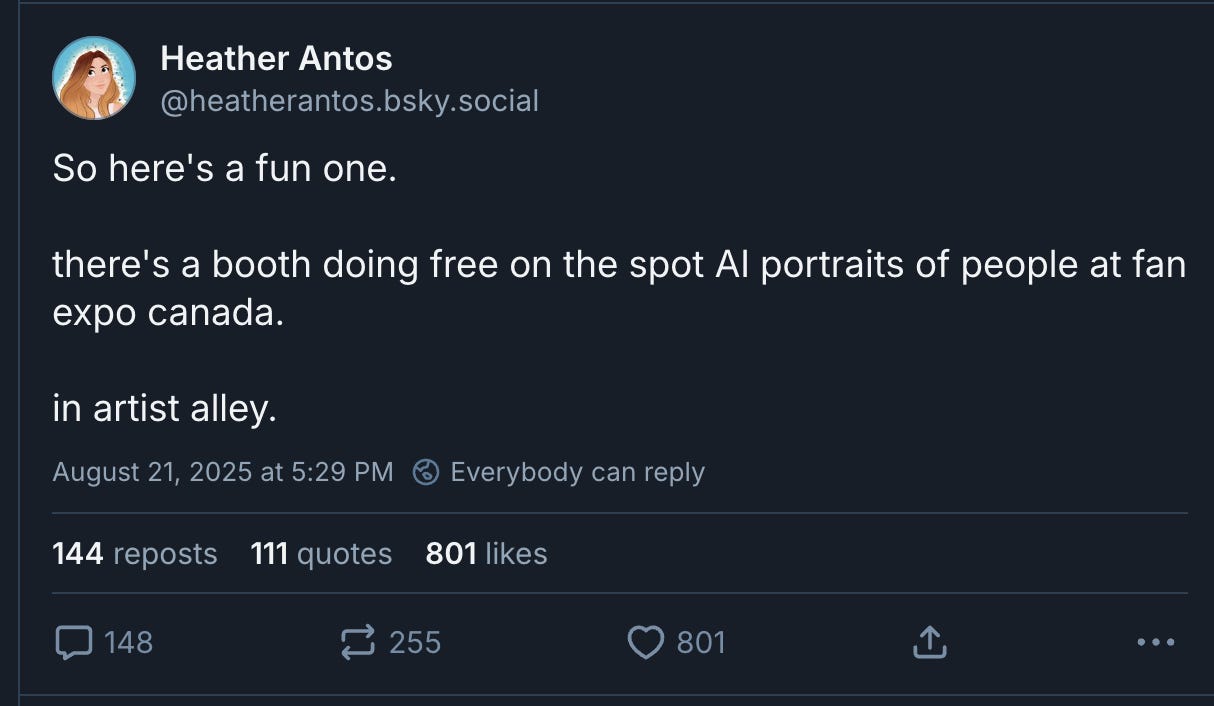Click the "in artist alley." line
The image size is (1214, 706).
(x=164, y=409)
